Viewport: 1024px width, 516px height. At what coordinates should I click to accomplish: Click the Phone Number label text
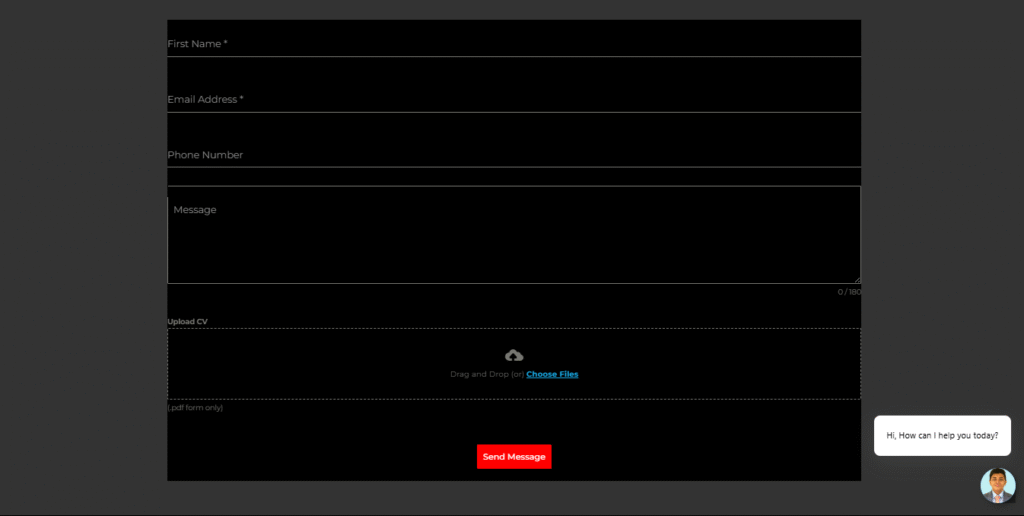pyautogui.click(x=205, y=155)
